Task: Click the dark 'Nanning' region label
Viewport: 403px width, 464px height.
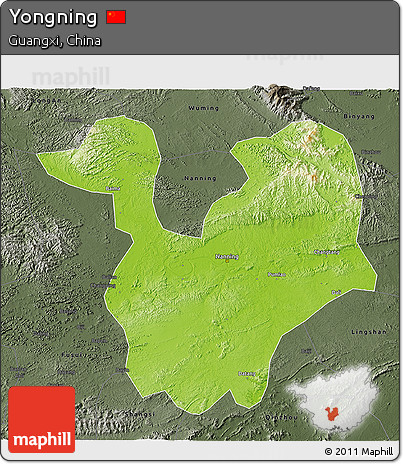Action: 200,178
